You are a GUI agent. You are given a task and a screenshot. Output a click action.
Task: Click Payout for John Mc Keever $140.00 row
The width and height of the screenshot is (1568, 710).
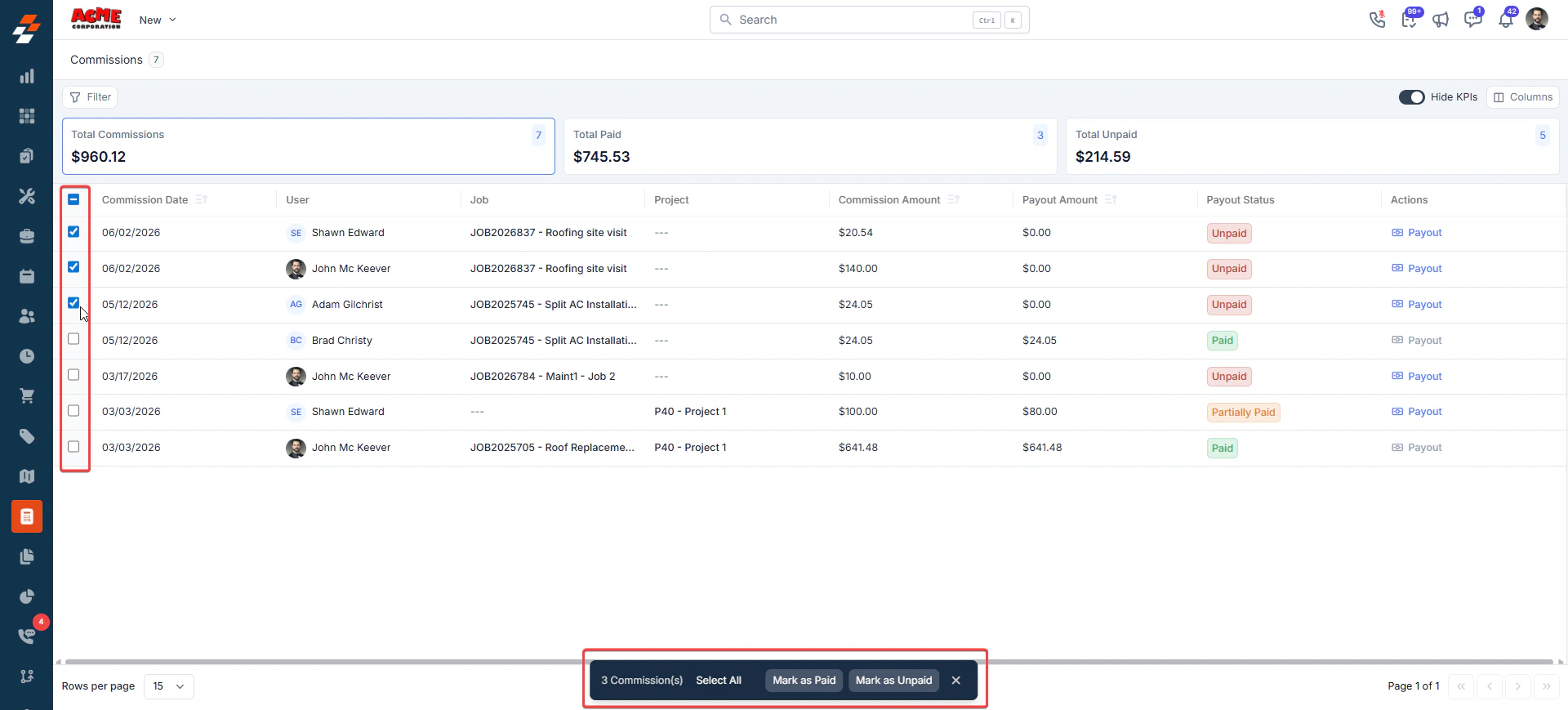[x=1417, y=269]
